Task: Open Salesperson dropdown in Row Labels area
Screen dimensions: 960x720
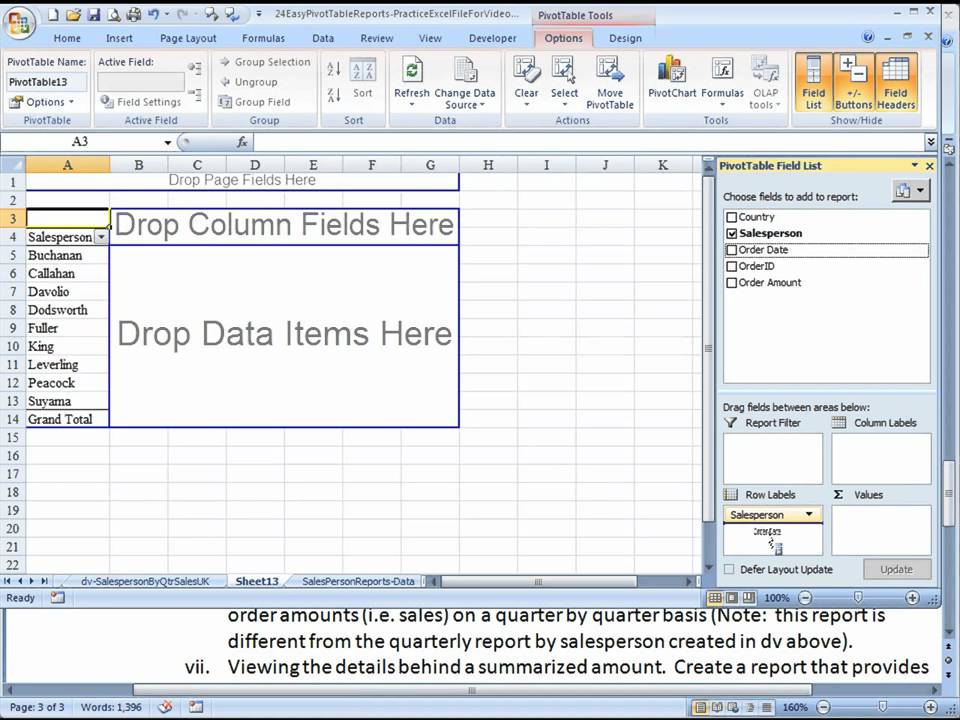Action: click(809, 515)
